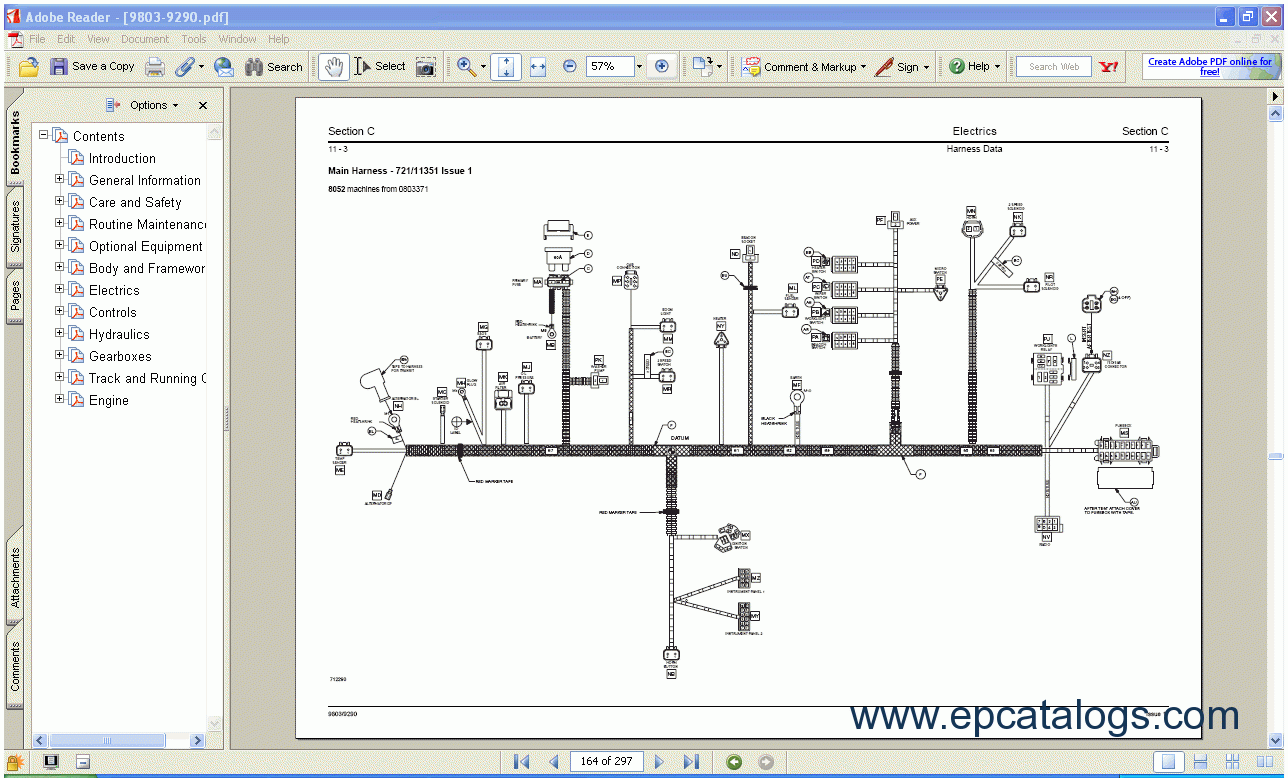The height and width of the screenshot is (778, 1288).
Task: Select the Hand tool
Action: pos(333,67)
